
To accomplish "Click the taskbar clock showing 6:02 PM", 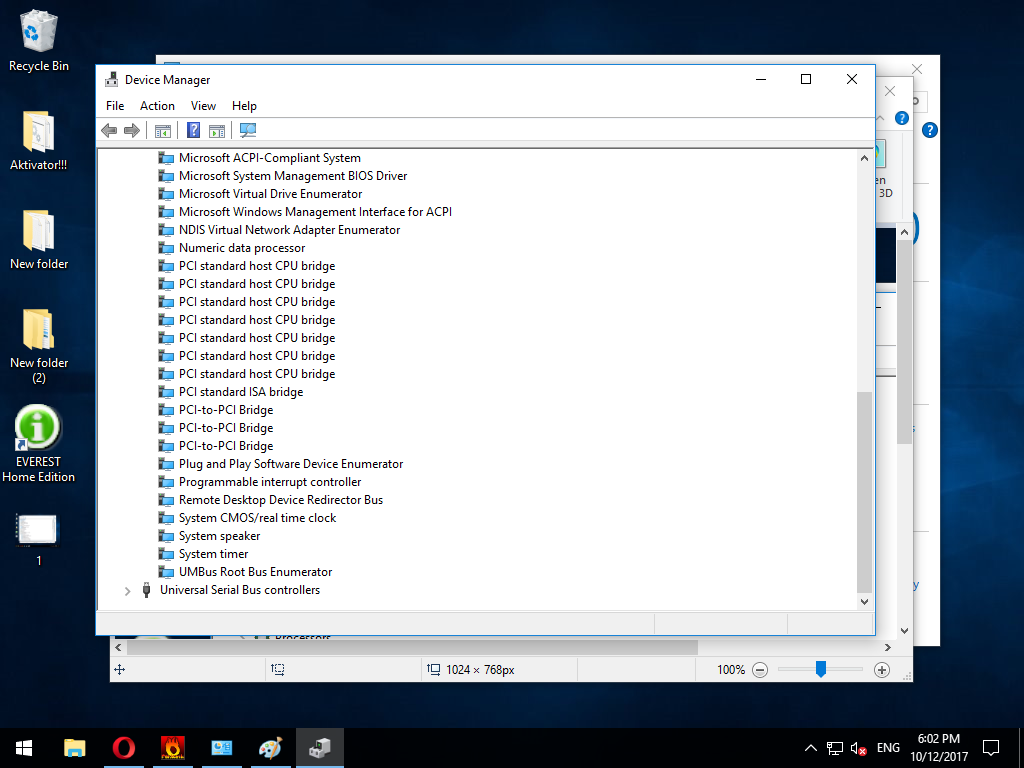I will [939, 748].
